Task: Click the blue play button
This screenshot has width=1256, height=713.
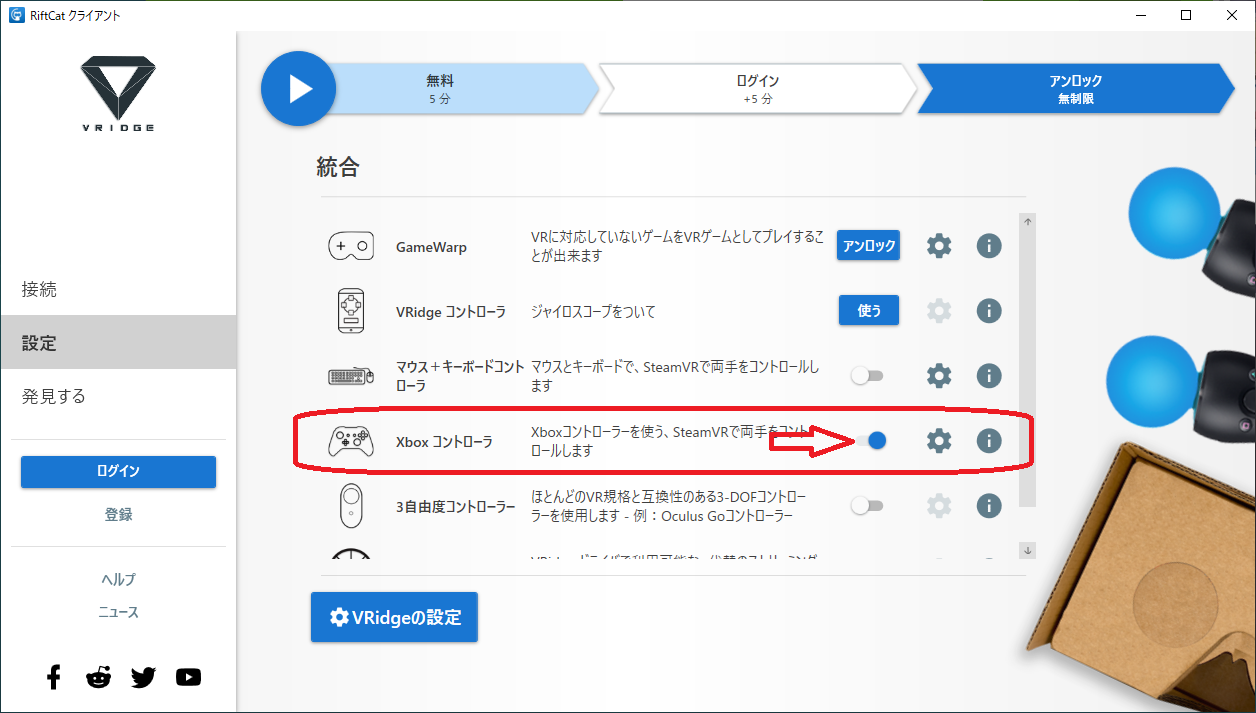Action: coord(300,89)
